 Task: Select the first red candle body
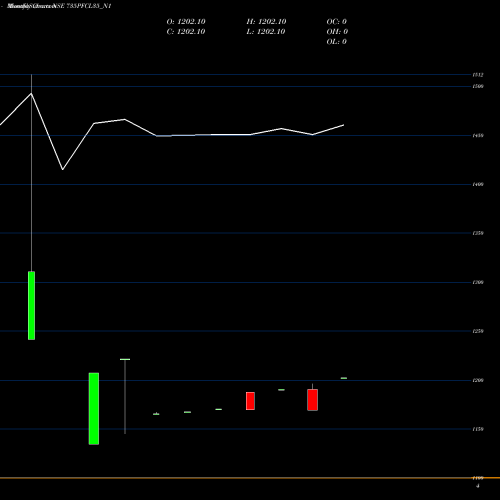(x=250, y=401)
